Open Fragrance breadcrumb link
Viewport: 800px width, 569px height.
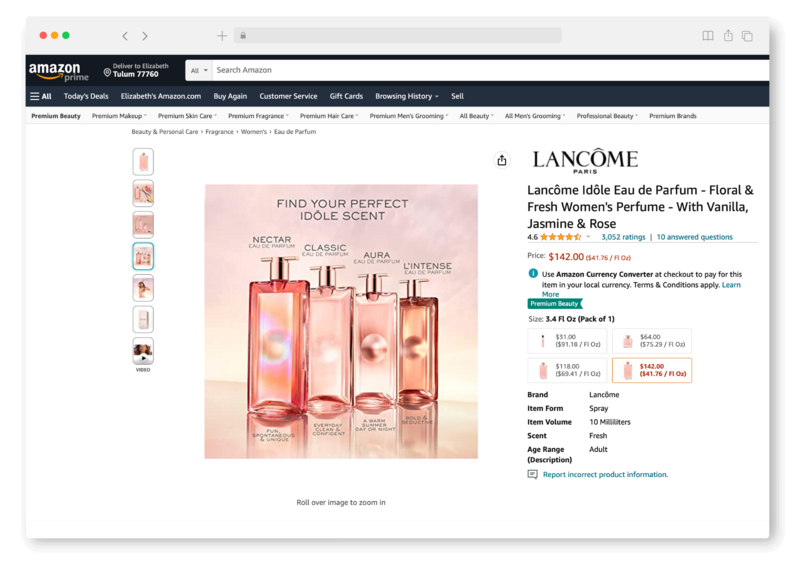219,132
